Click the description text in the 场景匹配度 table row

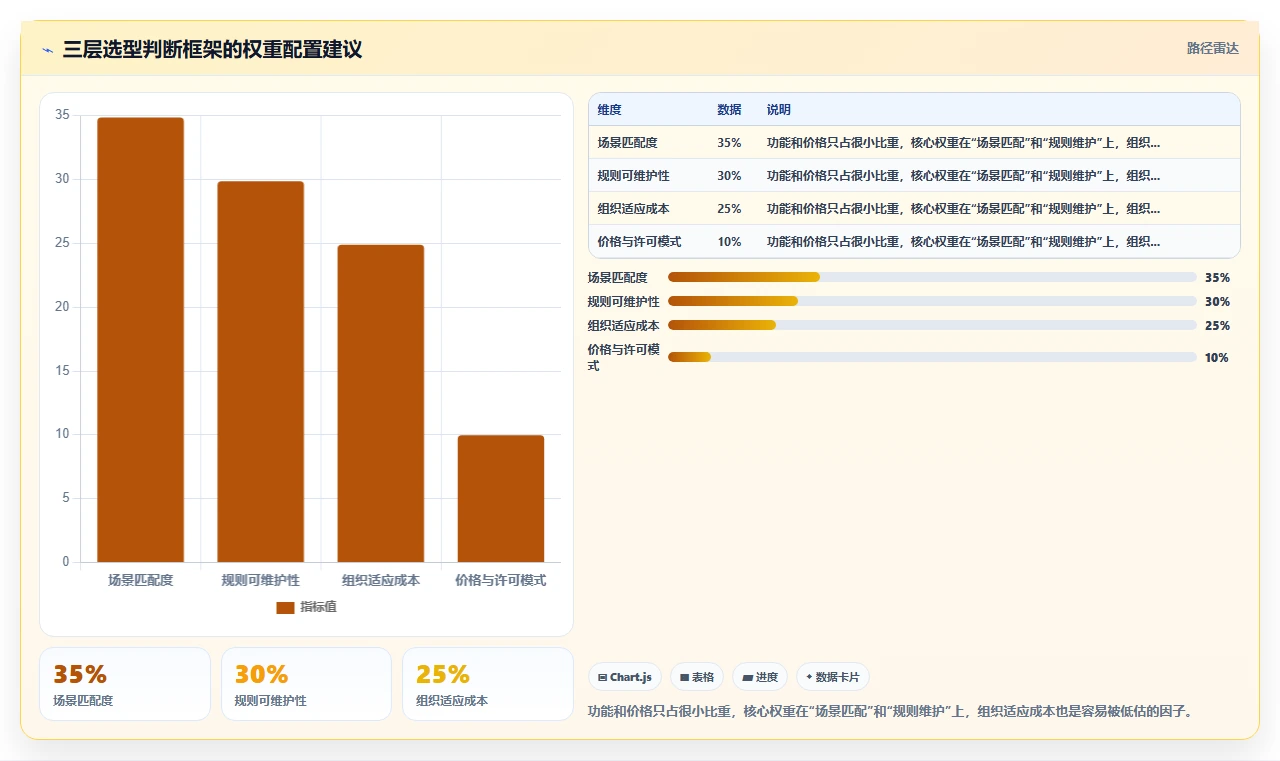pyautogui.click(x=963, y=143)
